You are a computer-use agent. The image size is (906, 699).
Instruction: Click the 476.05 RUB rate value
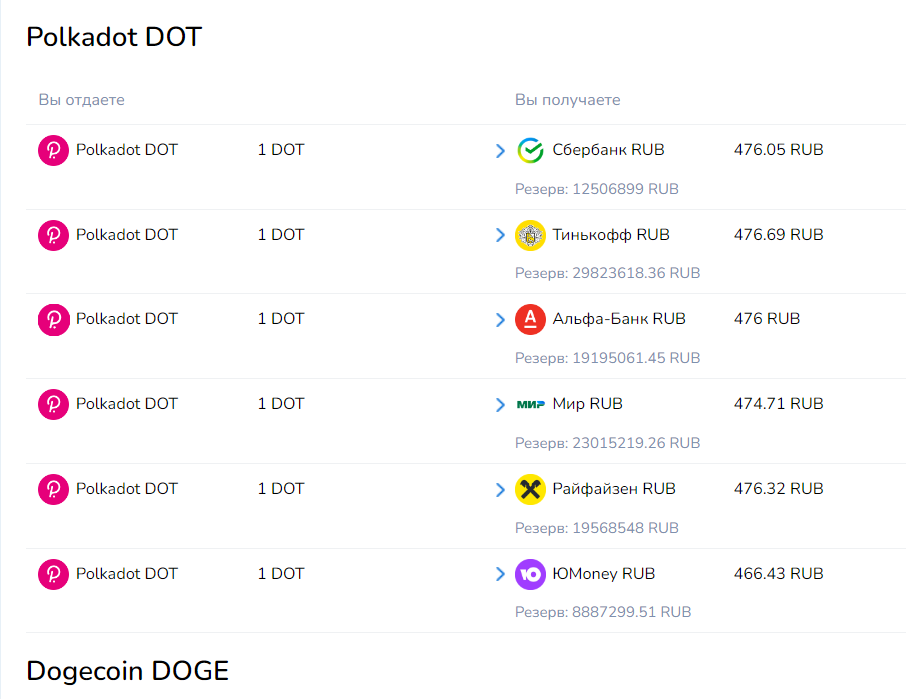pos(778,150)
